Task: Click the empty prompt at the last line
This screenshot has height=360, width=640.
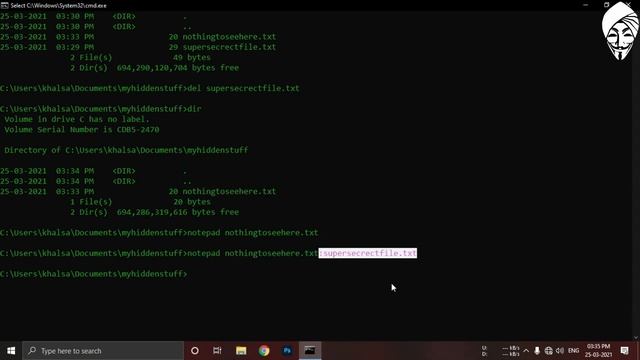Action: [x=94, y=274]
